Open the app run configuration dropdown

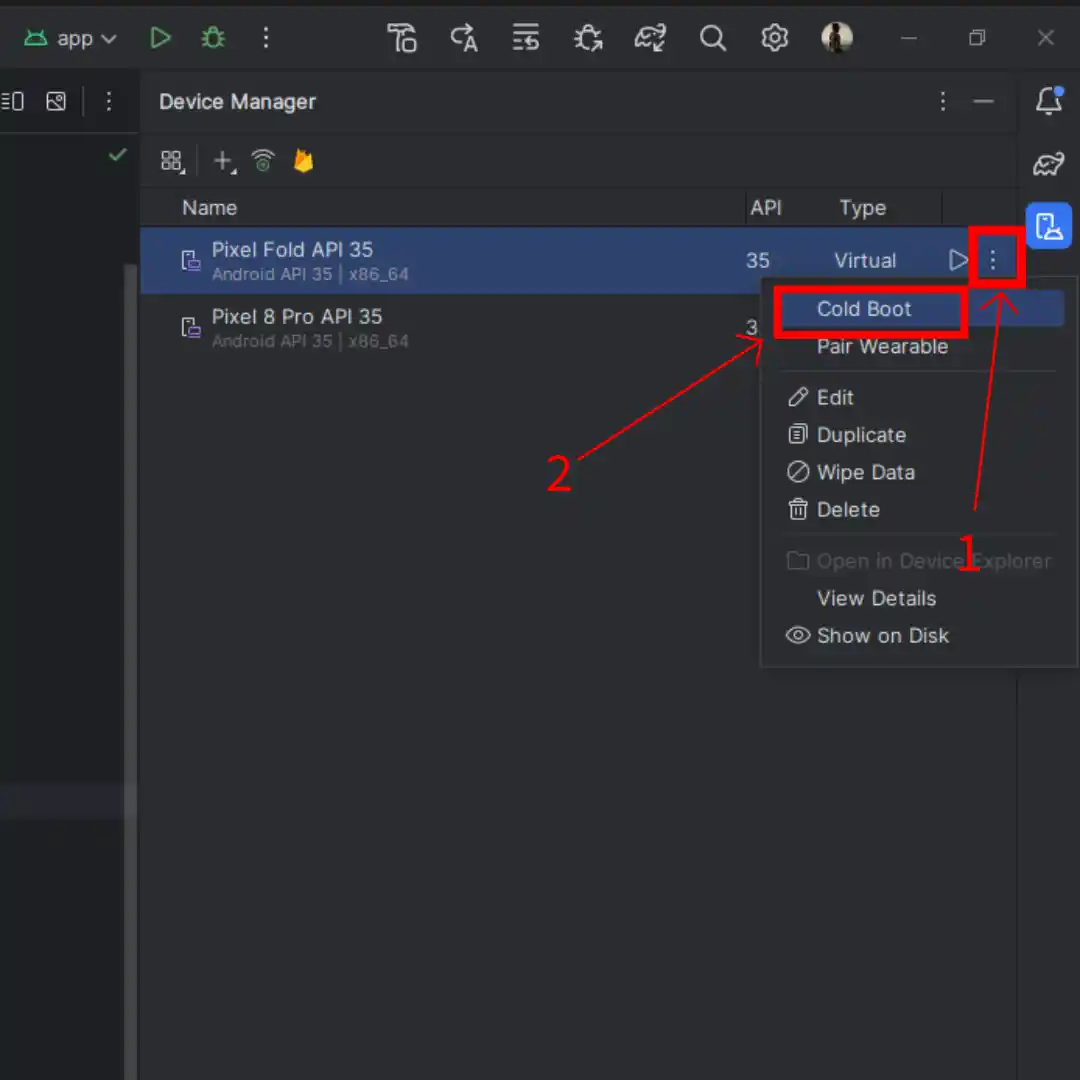70,39
